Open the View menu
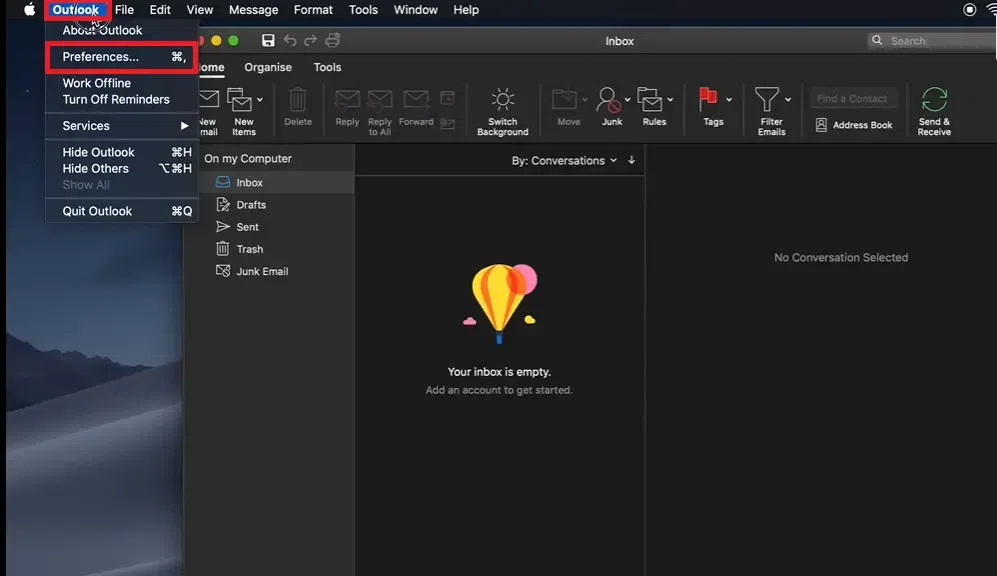 point(200,10)
